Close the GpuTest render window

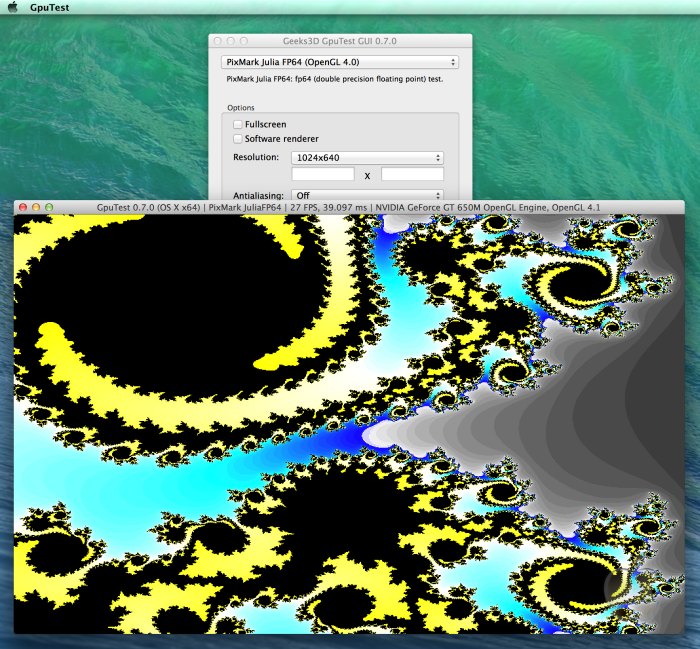coord(23,207)
